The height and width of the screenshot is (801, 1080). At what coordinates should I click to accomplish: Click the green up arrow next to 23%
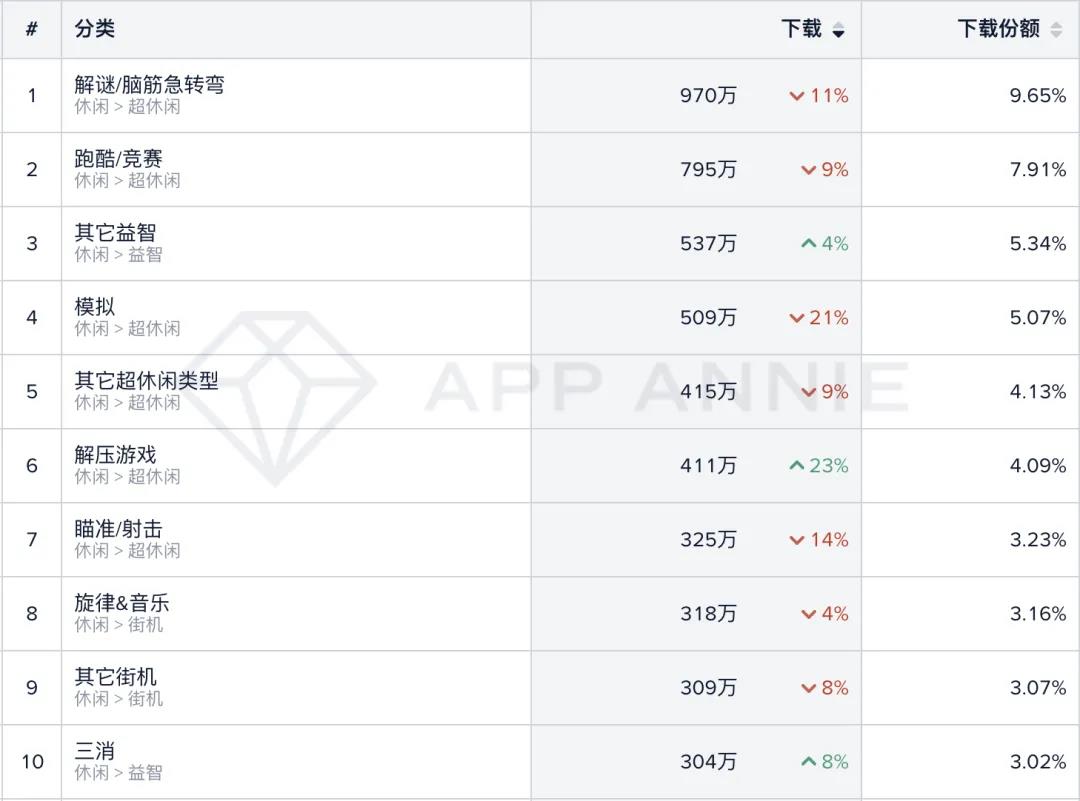(796, 466)
